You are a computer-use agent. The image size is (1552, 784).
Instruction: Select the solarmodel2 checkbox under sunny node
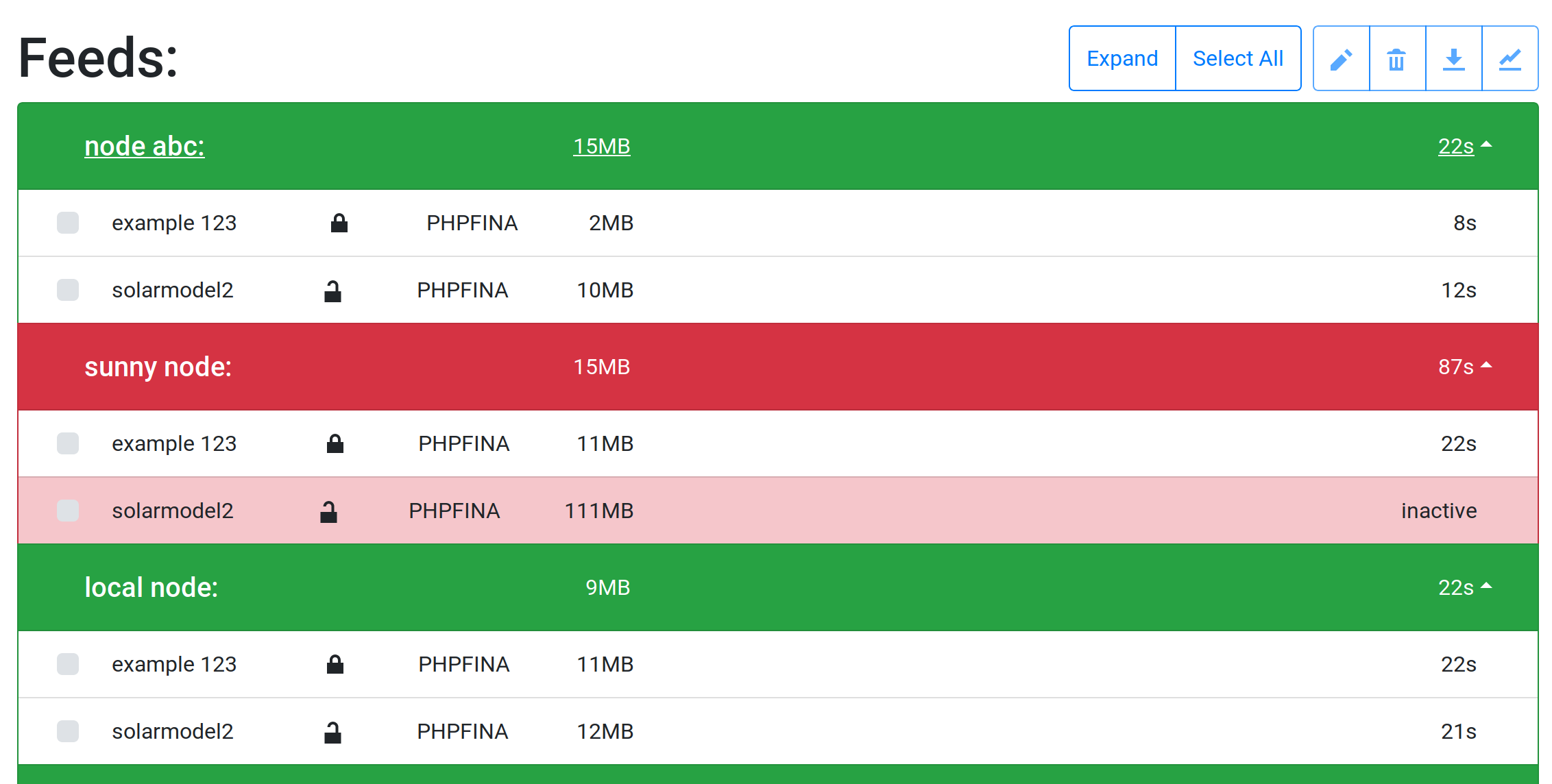(68, 511)
